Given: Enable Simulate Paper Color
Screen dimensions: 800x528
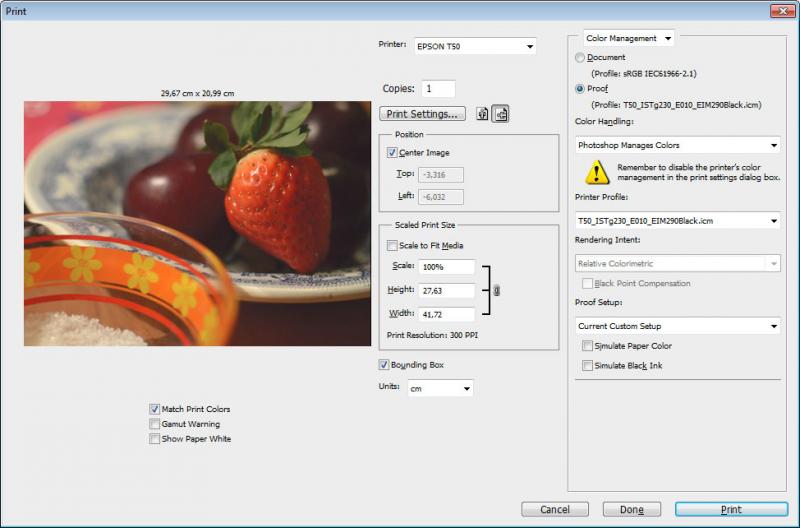Looking at the screenshot, I should click(x=587, y=346).
